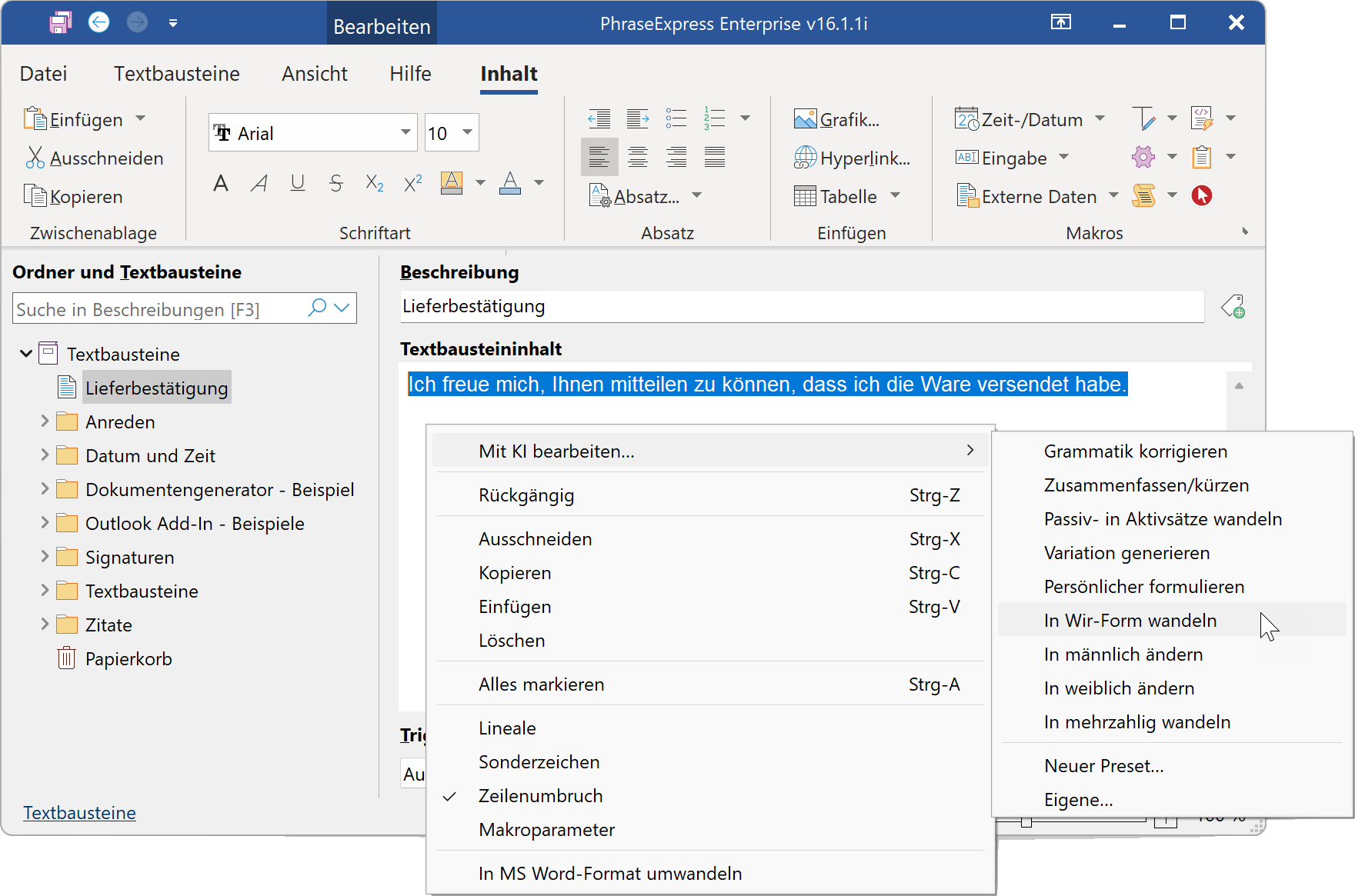The image size is (1355, 896).
Task: Toggle underline formatting
Action: tap(298, 183)
